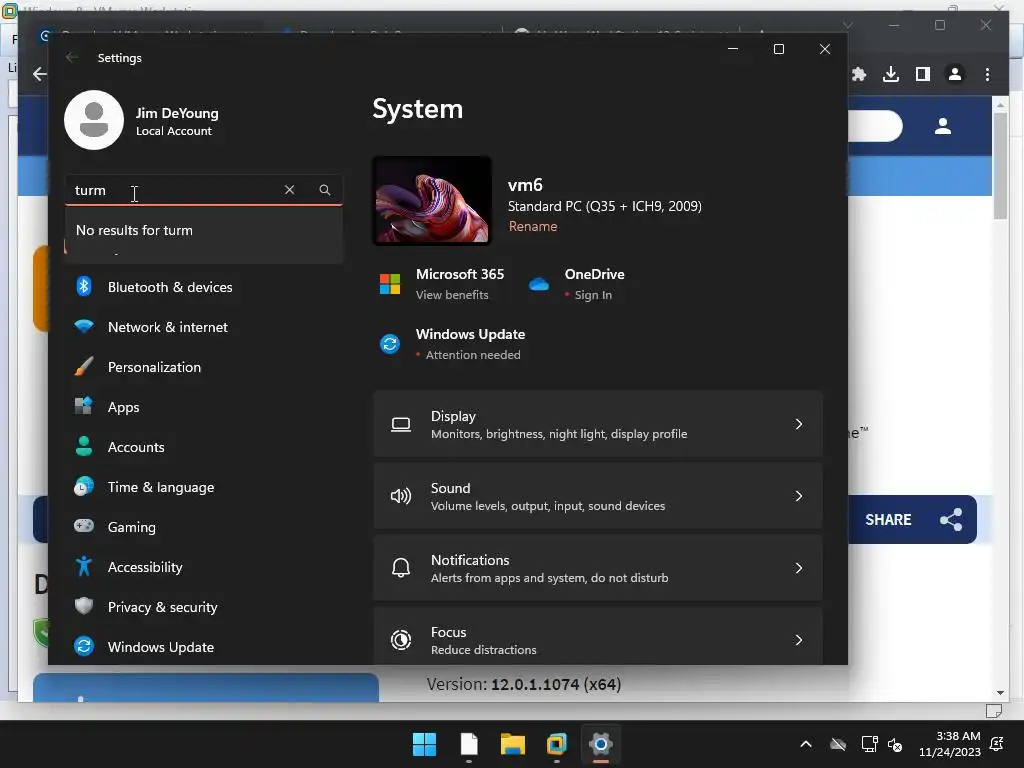The height and width of the screenshot is (768, 1024).
Task: Open File Explorer from taskbar
Action: click(x=513, y=744)
